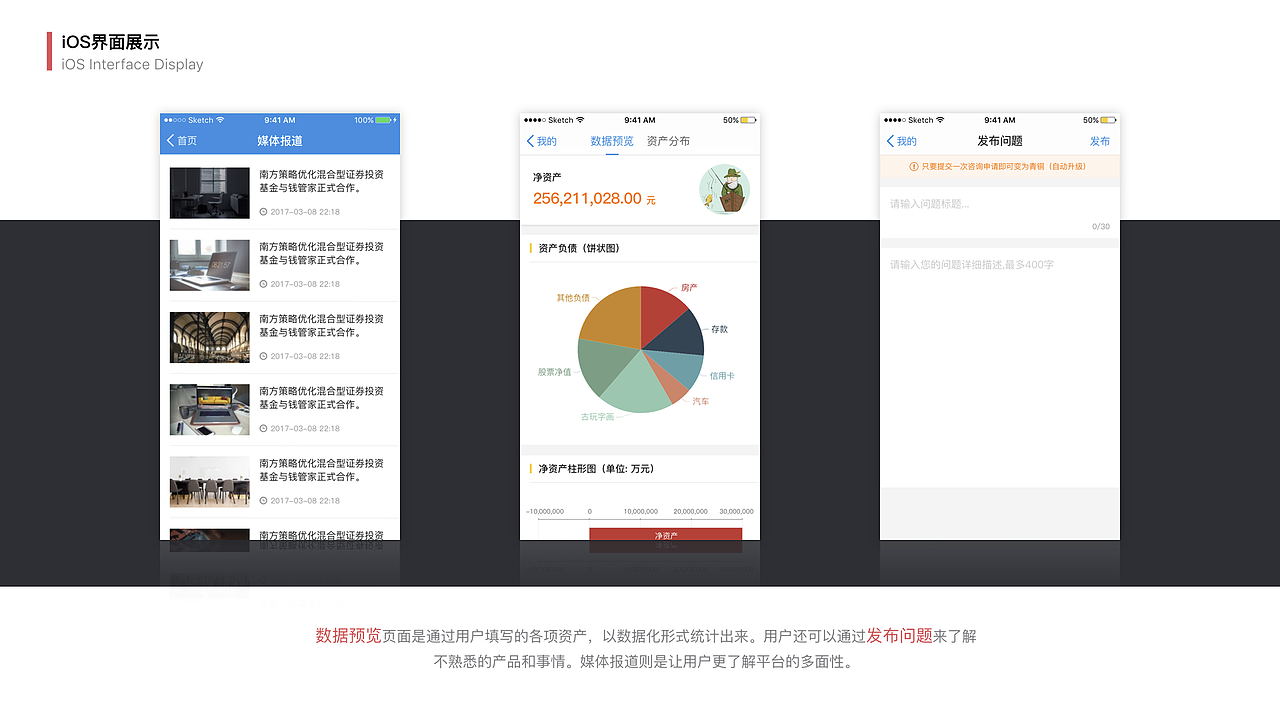Tap the 发布 publish button
The height and width of the screenshot is (720, 1280).
click(1099, 141)
